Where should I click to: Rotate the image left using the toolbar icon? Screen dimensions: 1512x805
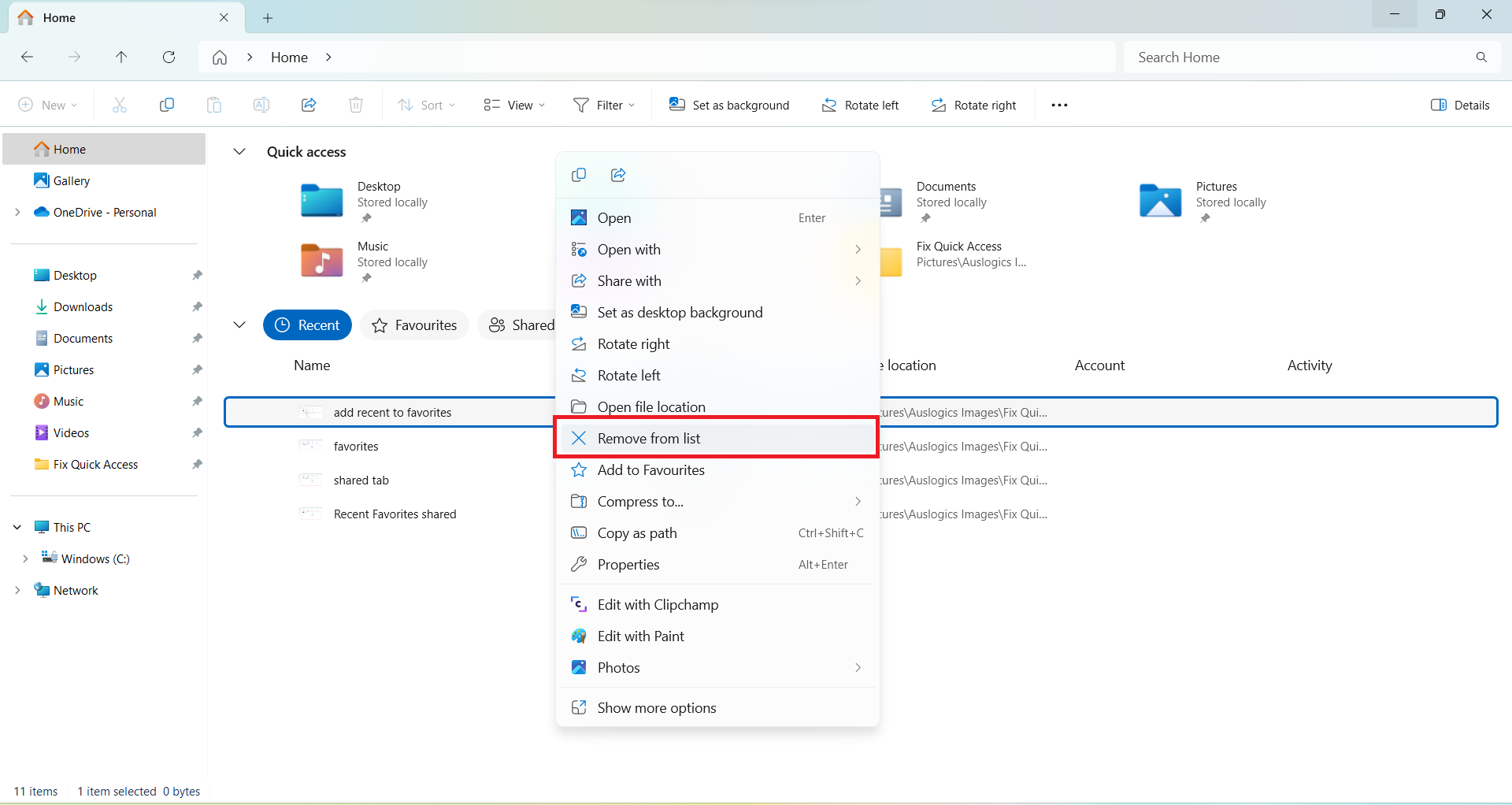[x=859, y=104]
